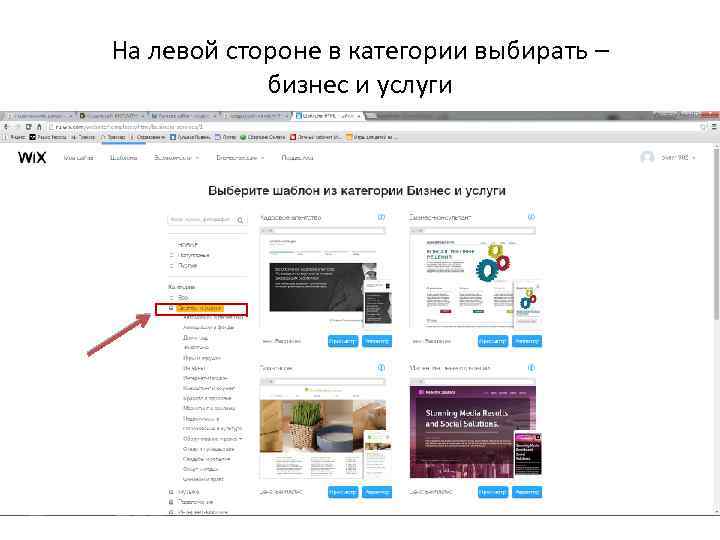Click the browser home icon
Image resolution: width=720 pixels, height=540 pixels.
tap(39, 127)
